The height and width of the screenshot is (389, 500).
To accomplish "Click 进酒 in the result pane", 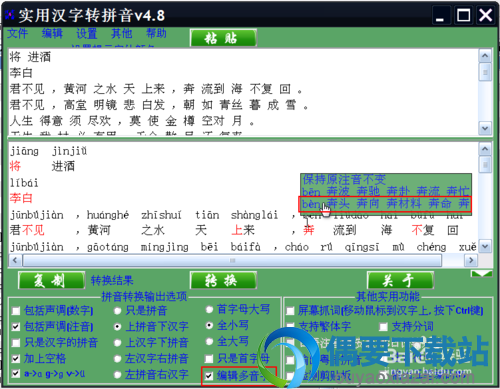I will [63, 166].
